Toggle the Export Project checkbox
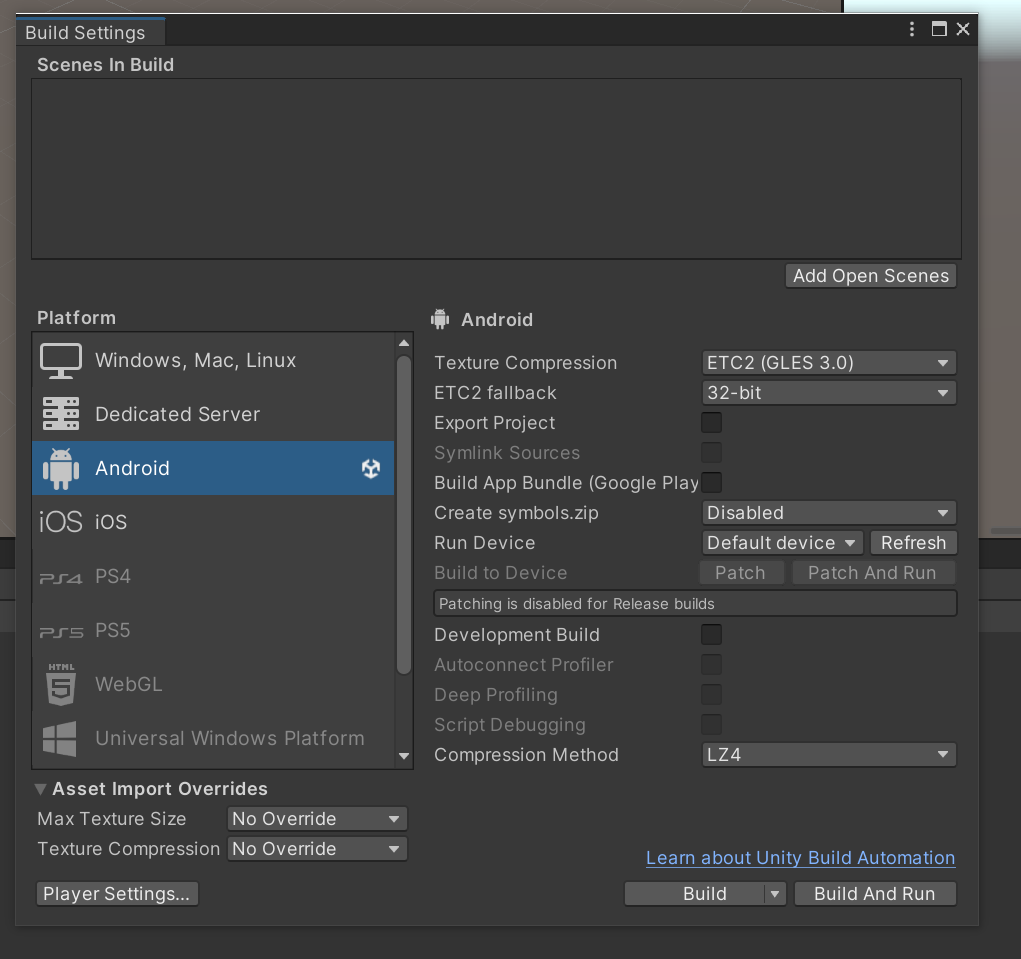Screen dimensions: 1021x959 point(711,423)
